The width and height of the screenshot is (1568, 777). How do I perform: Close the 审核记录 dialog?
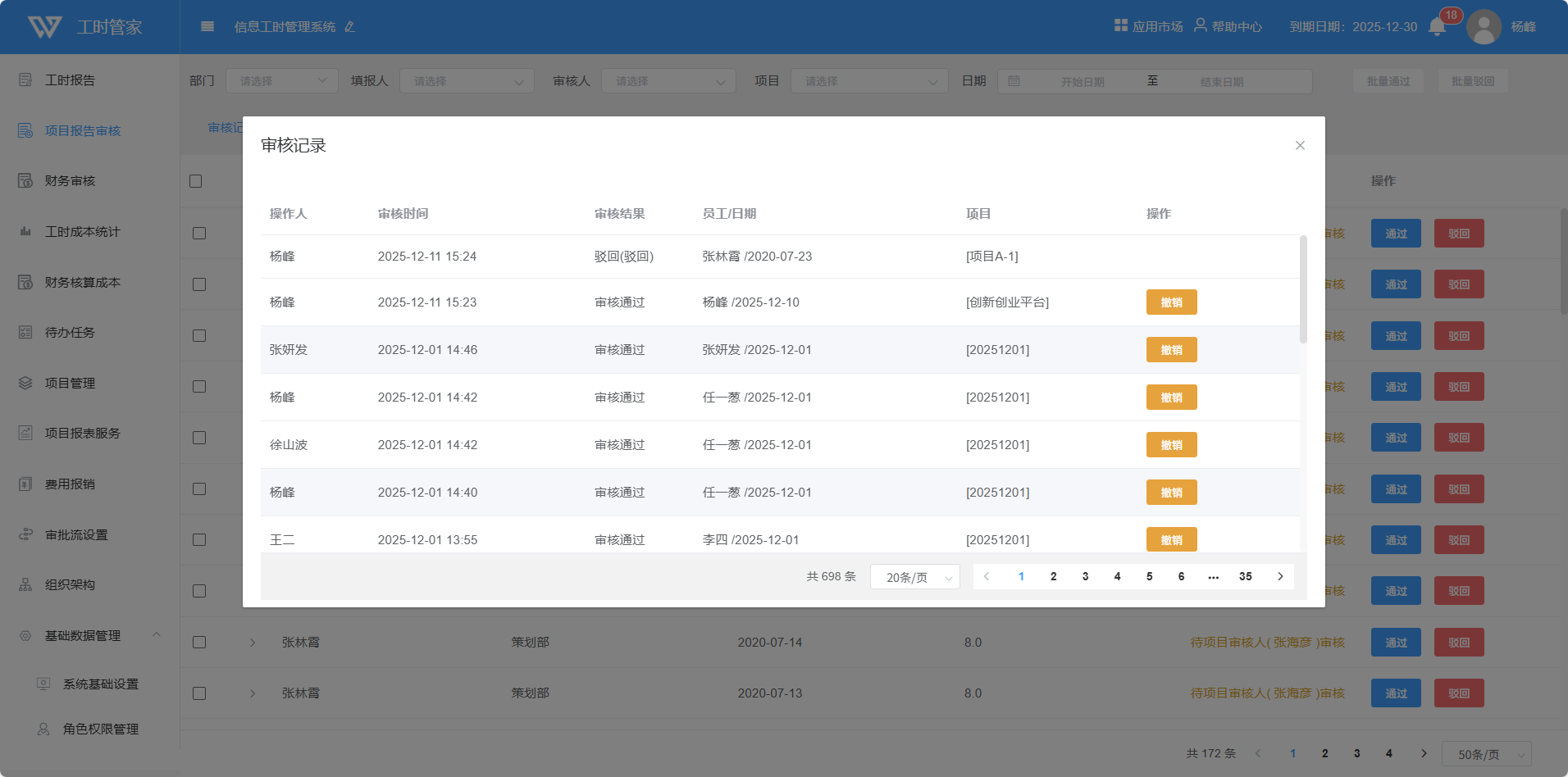pos(1300,145)
